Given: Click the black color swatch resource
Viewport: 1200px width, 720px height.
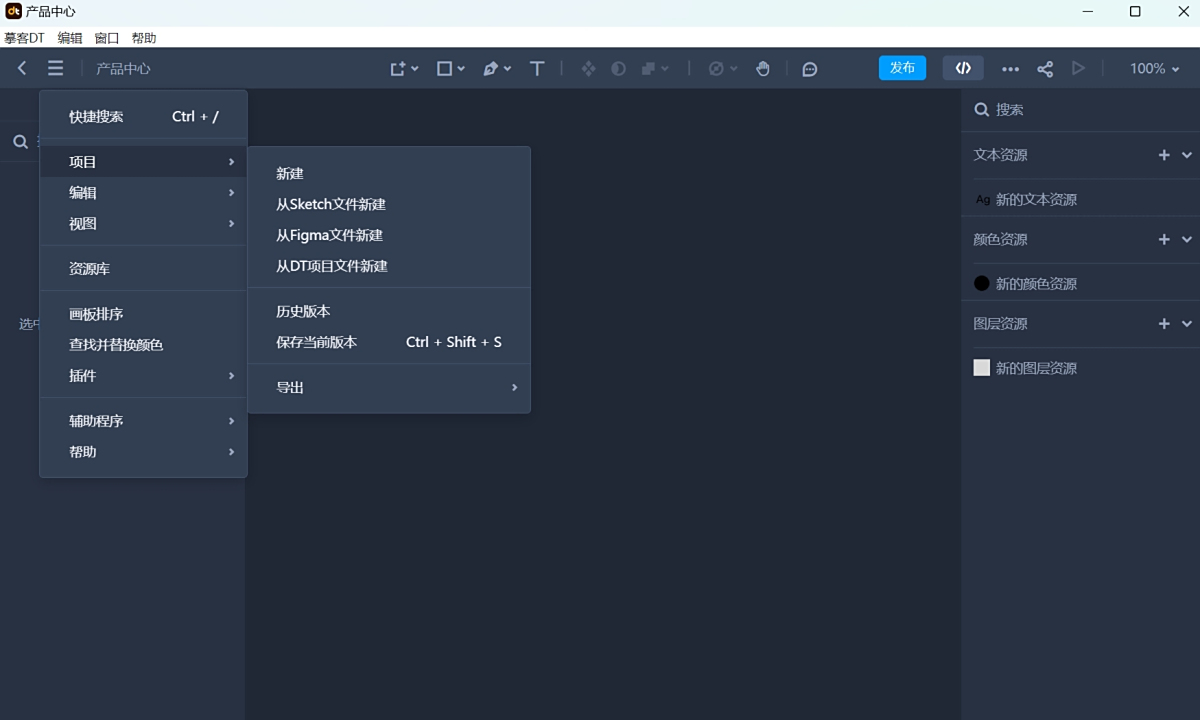Looking at the screenshot, I should [x=982, y=283].
